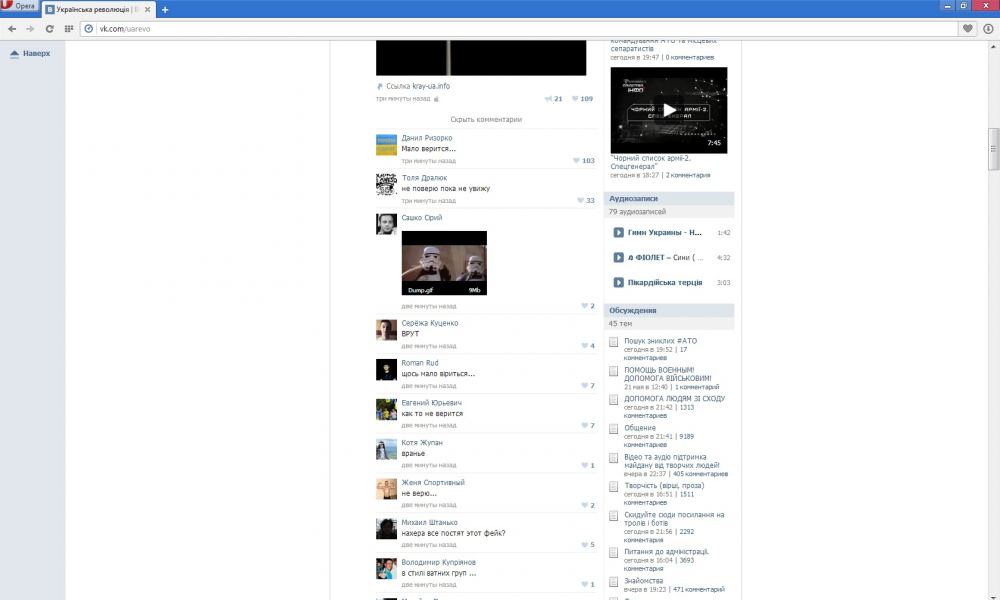This screenshot has width=1000, height=600.
Task: Open the Знайомства discussion topic
Action: click(x=643, y=581)
